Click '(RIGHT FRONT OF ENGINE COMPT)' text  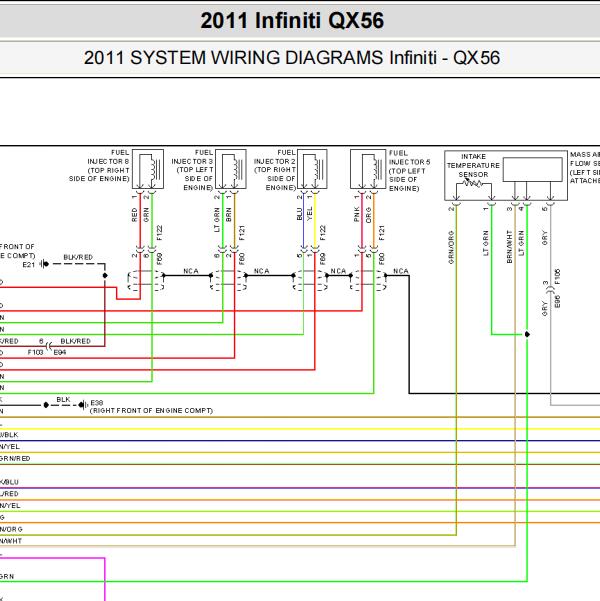click(151, 411)
